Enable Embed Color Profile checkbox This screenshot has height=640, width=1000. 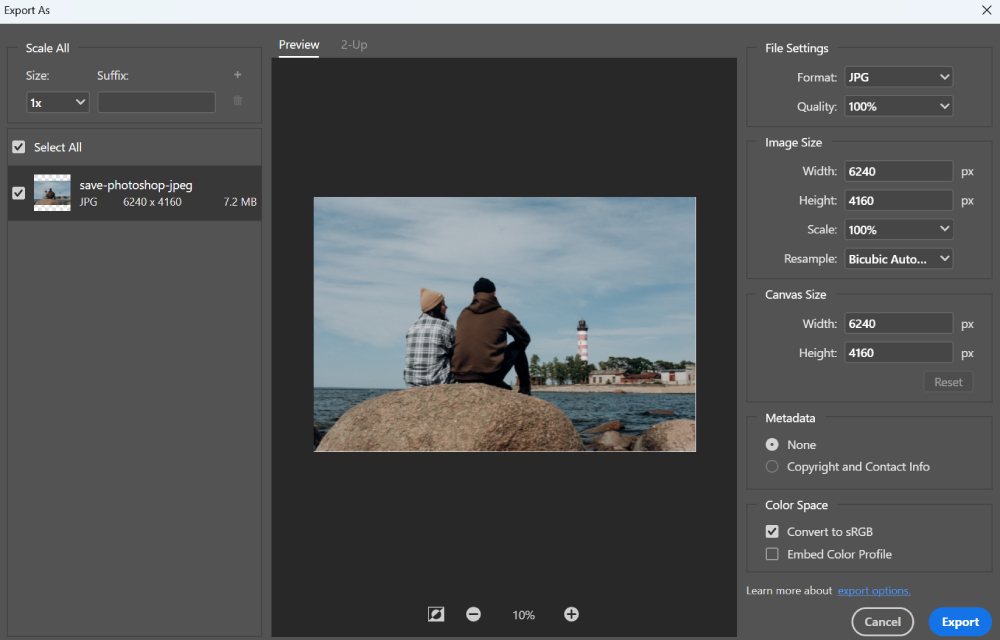[x=772, y=554]
